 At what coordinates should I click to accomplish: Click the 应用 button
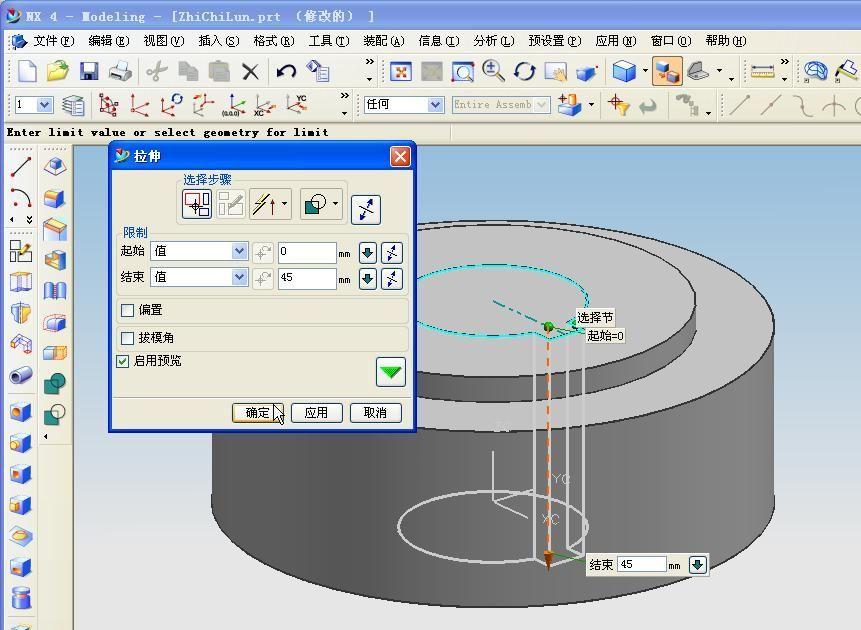316,413
